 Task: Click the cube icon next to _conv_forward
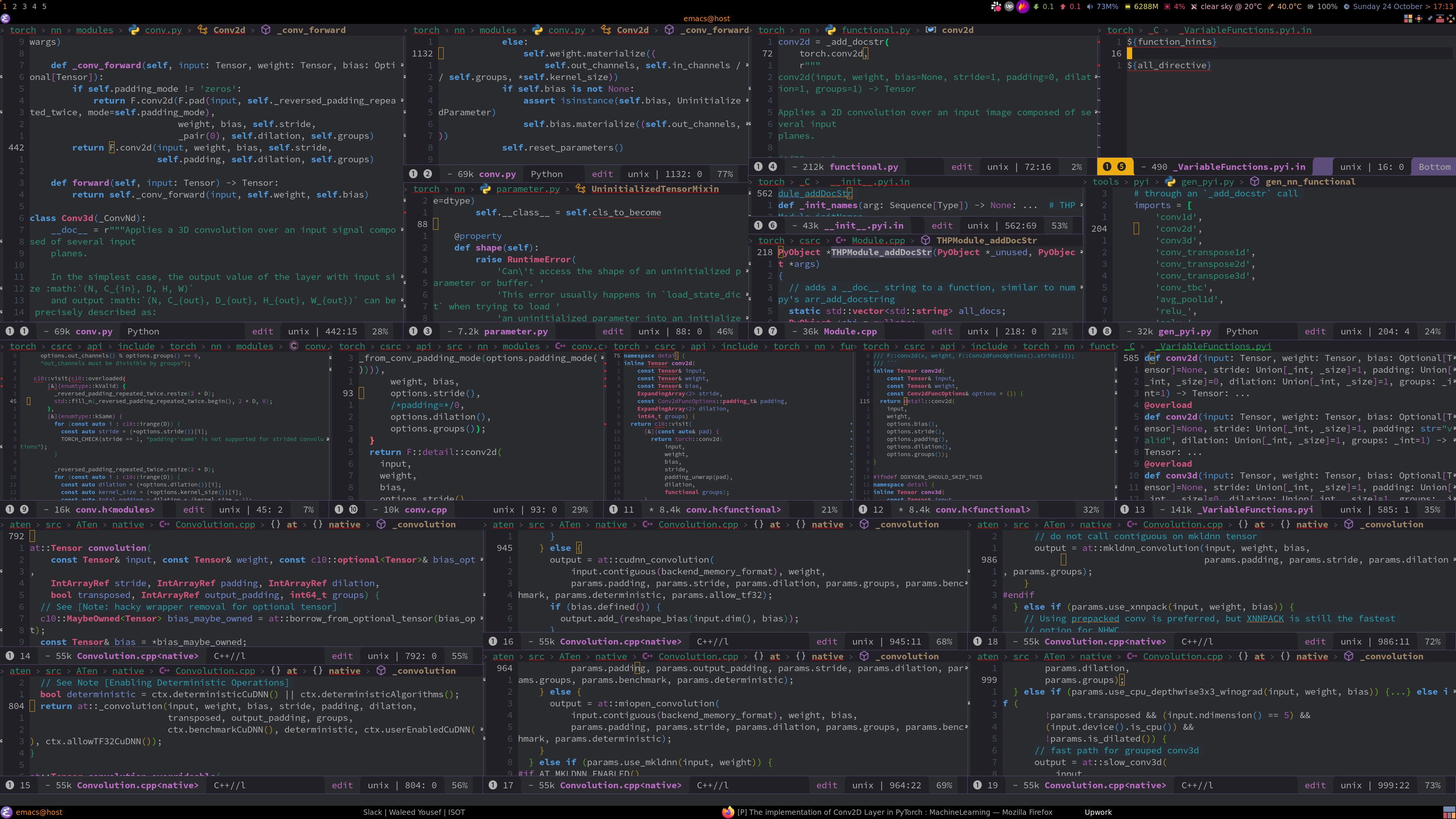coord(266,30)
